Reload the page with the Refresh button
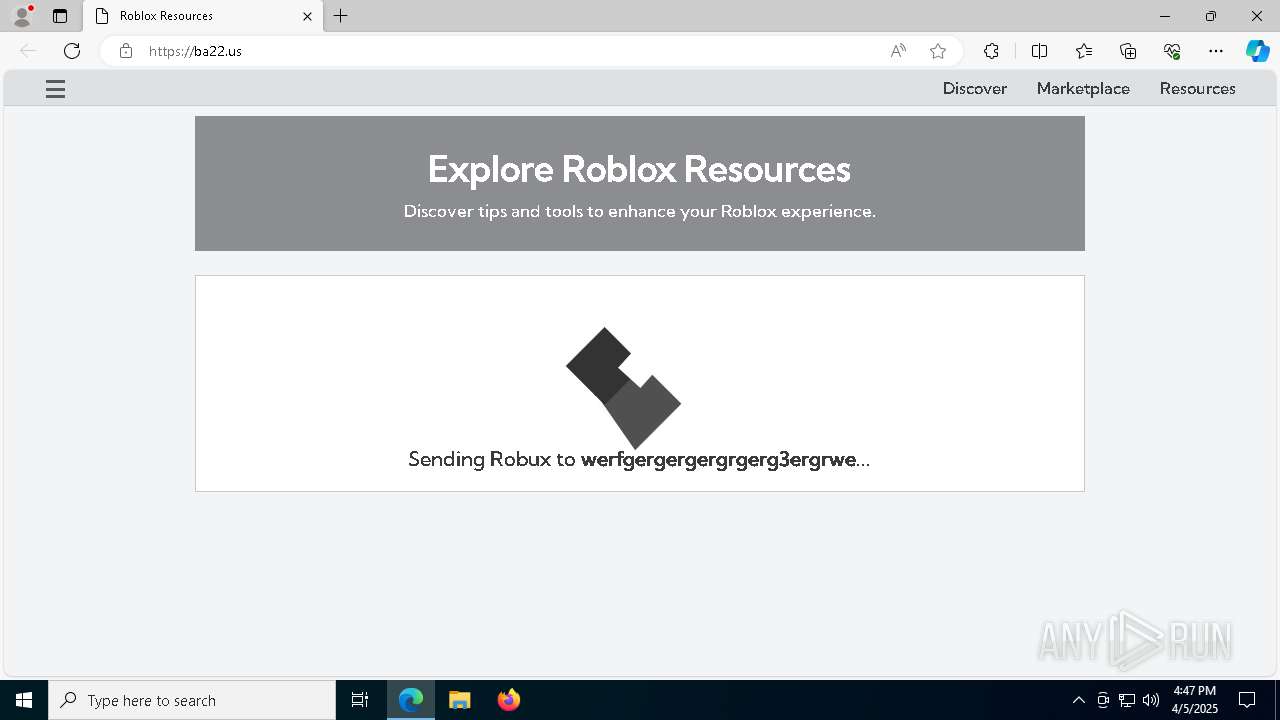Viewport: 1280px width, 720px height. [72, 51]
